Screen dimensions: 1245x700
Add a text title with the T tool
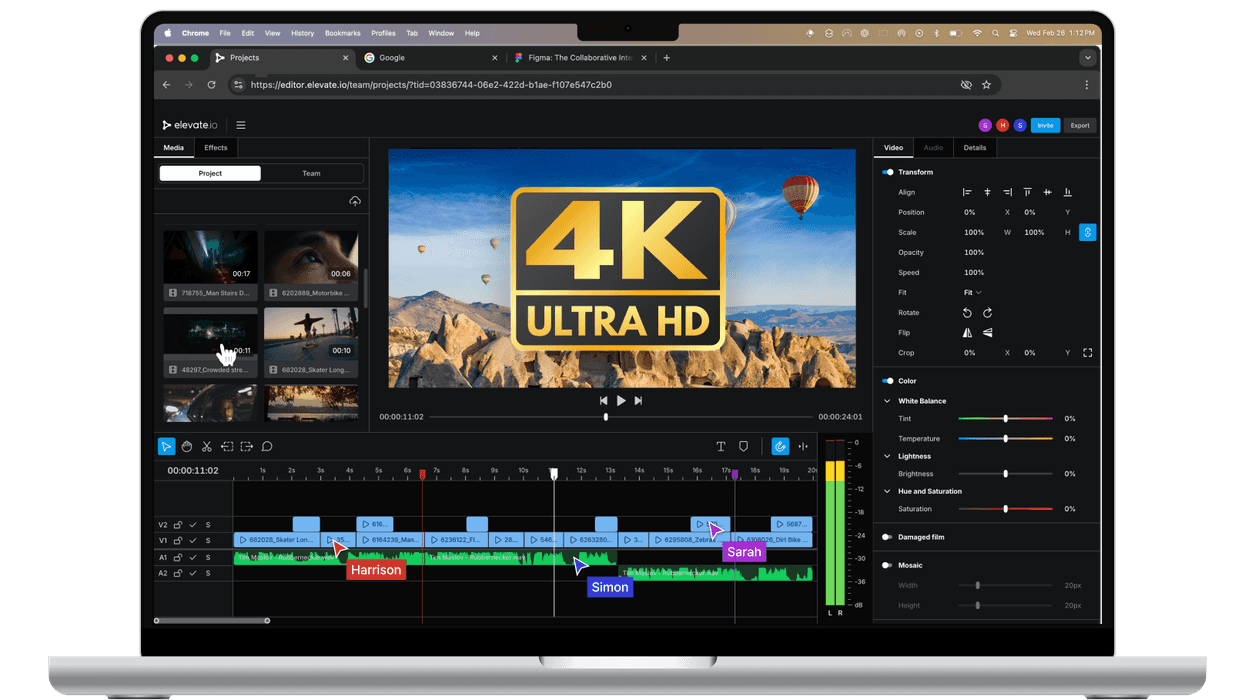(x=721, y=447)
